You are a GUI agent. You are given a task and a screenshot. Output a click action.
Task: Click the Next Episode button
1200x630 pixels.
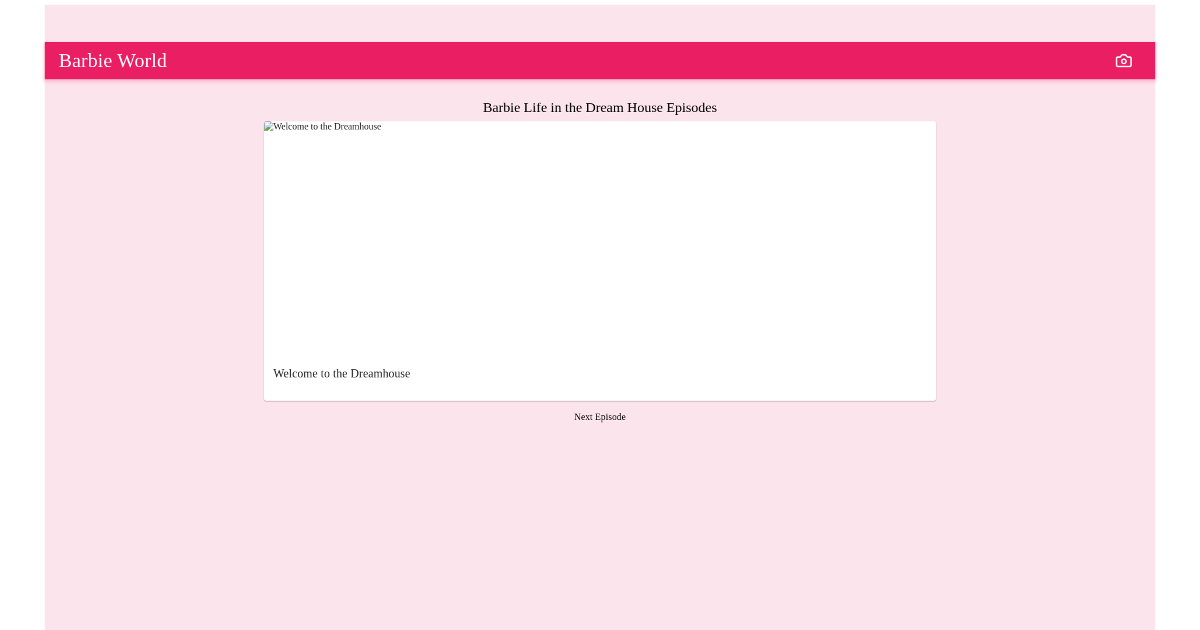click(x=600, y=417)
